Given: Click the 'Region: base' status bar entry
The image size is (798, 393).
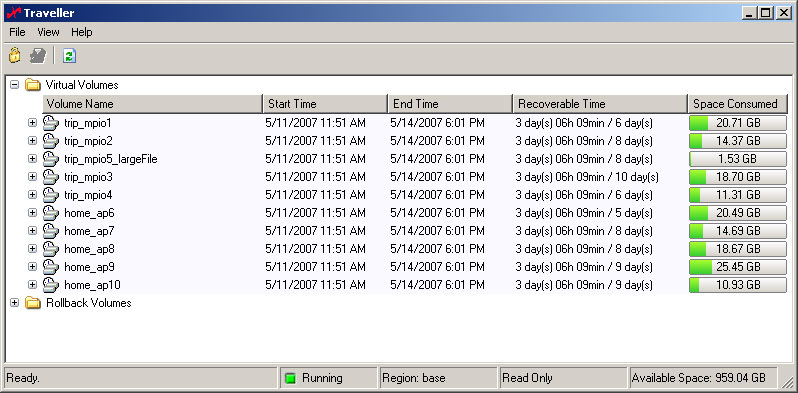Looking at the screenshot, I should 438,378.
